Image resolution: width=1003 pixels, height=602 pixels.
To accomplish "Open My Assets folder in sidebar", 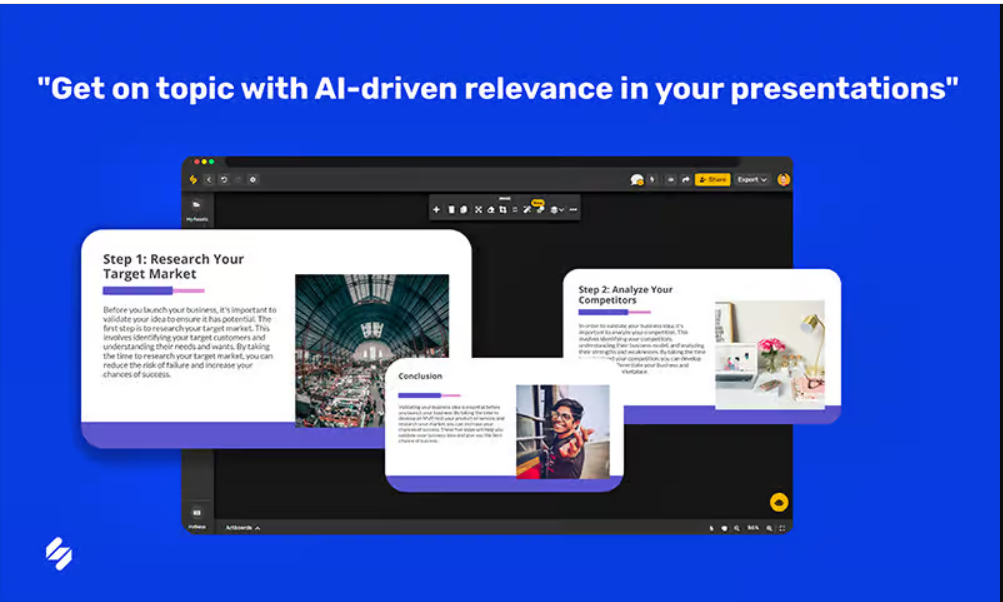I will [197, 209].
